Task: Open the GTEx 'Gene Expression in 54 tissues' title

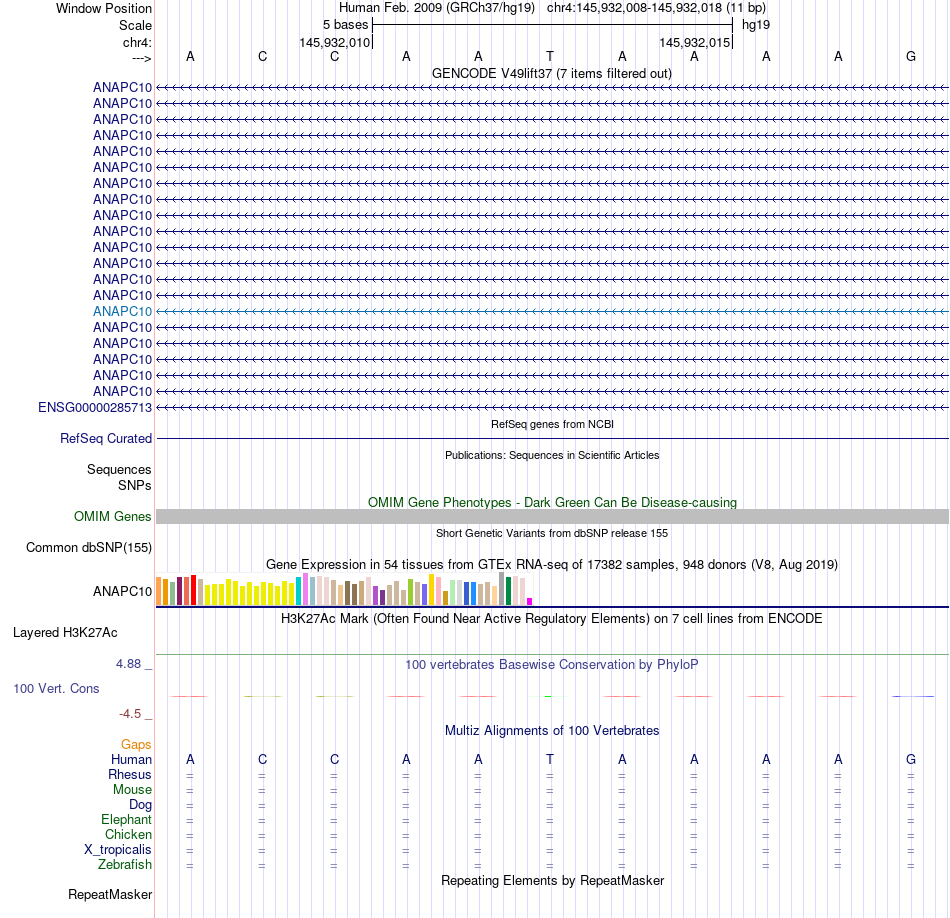Action: tap(552, 564)
